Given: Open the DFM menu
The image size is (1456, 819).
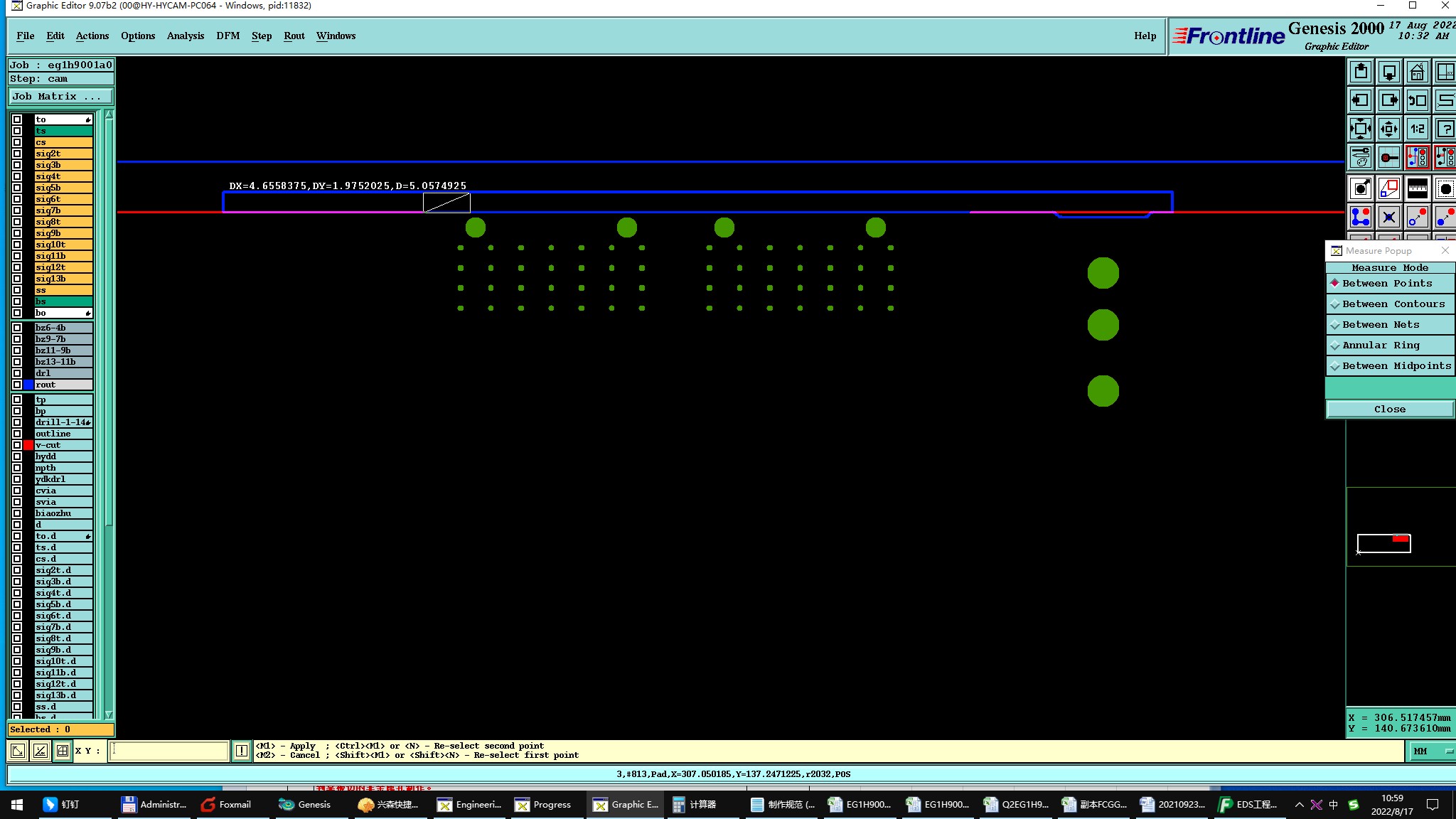Looking at the screenshot, I should [x=227, y=36].
